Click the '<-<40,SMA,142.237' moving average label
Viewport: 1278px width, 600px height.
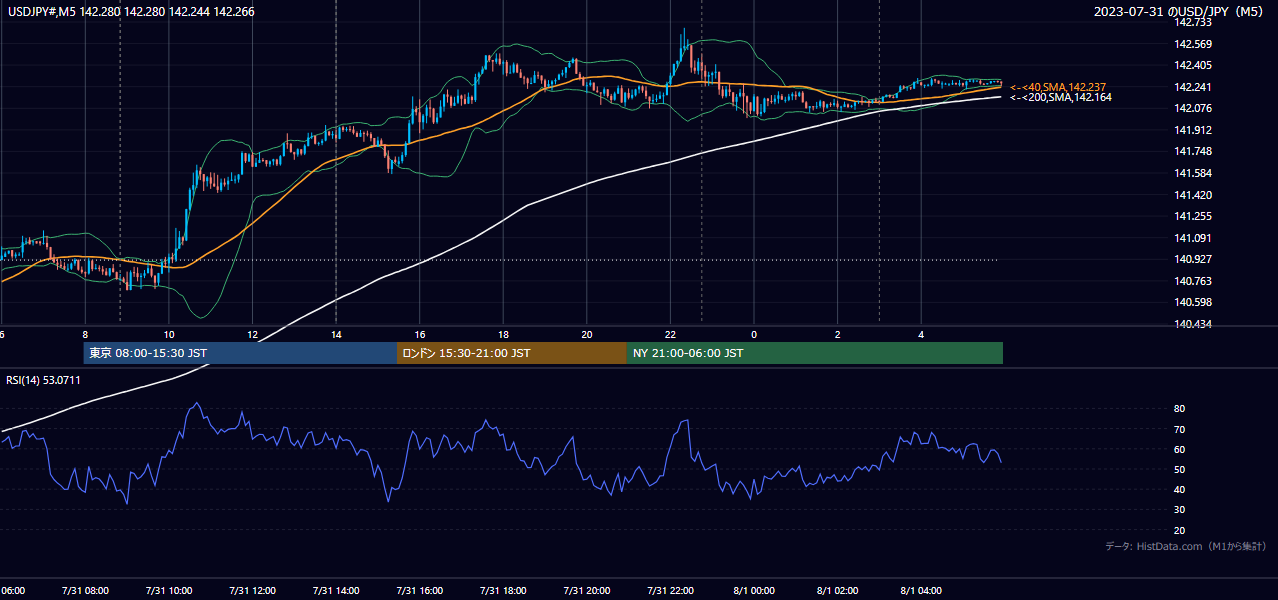[x=1057, y=87]
